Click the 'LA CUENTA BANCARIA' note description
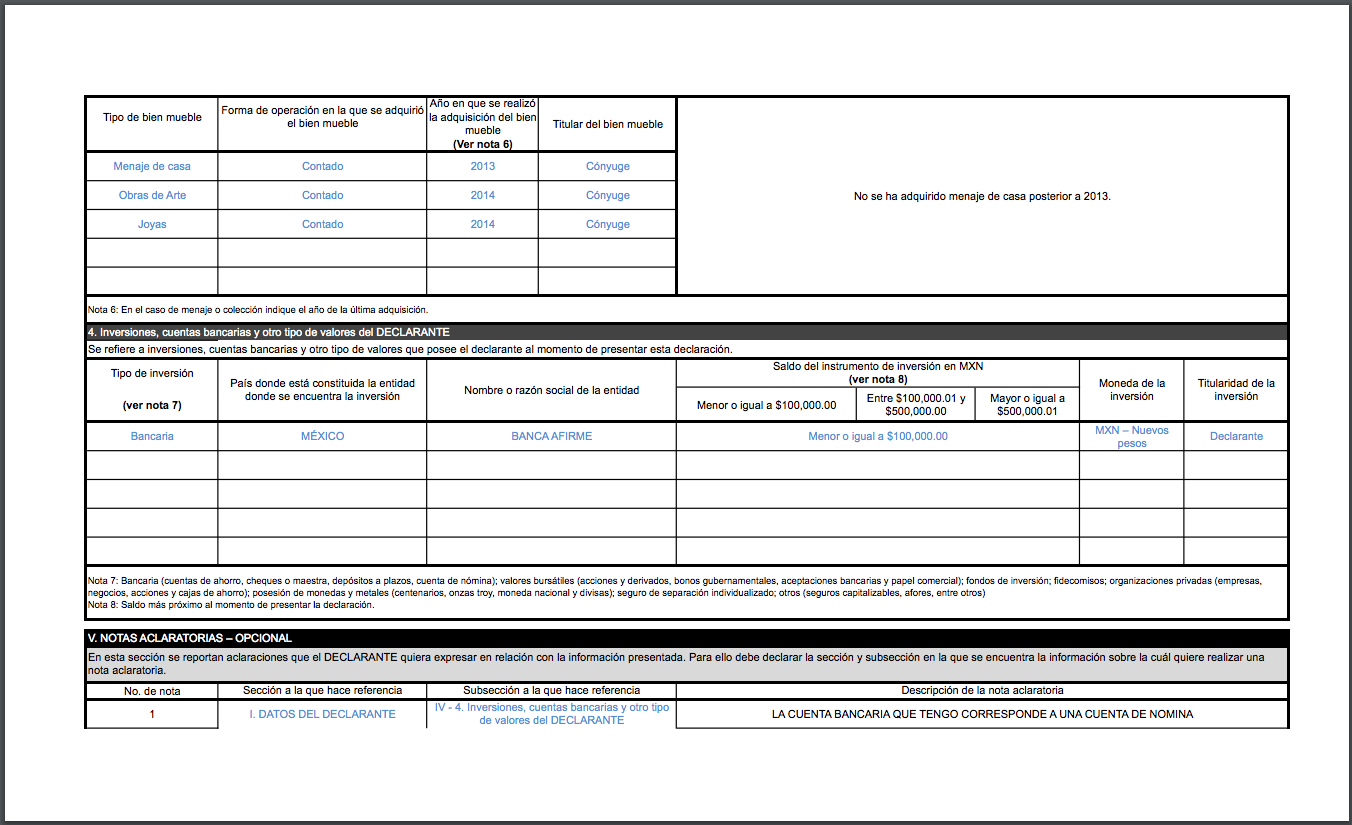 [982, 714]
